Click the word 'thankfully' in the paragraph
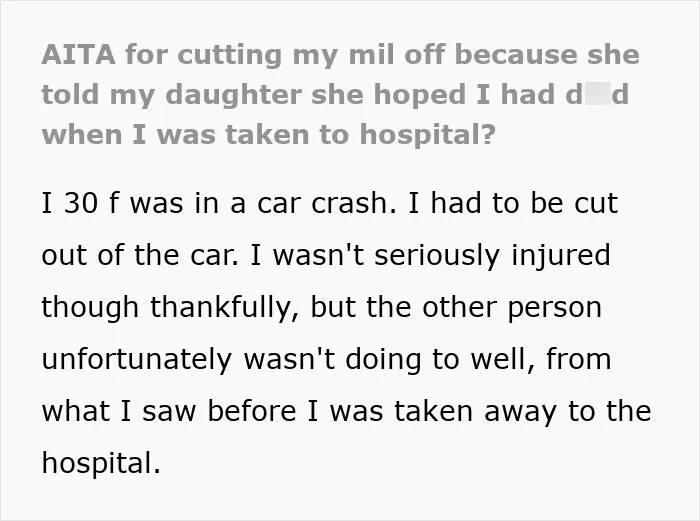 221,308
